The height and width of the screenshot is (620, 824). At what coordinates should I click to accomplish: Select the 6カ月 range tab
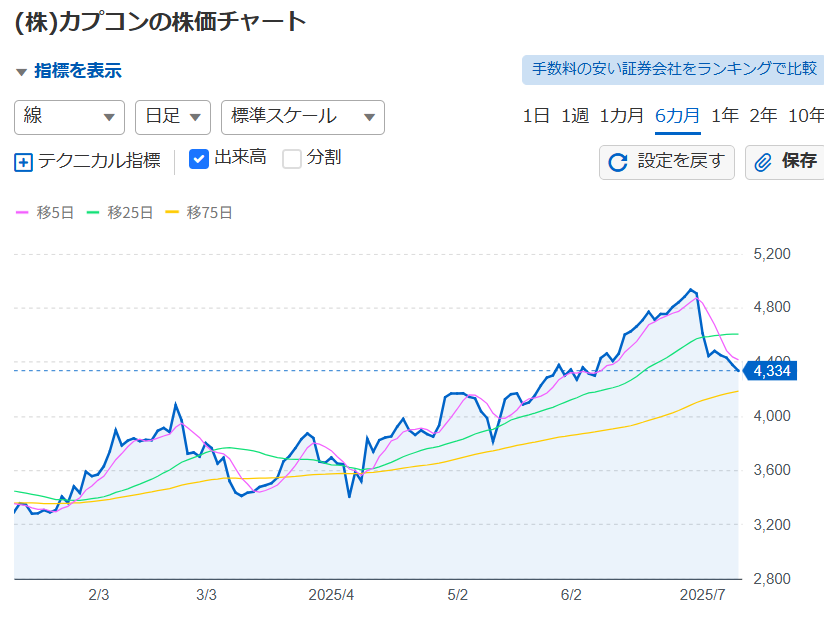pyautogui.click(x=677, y=116)
